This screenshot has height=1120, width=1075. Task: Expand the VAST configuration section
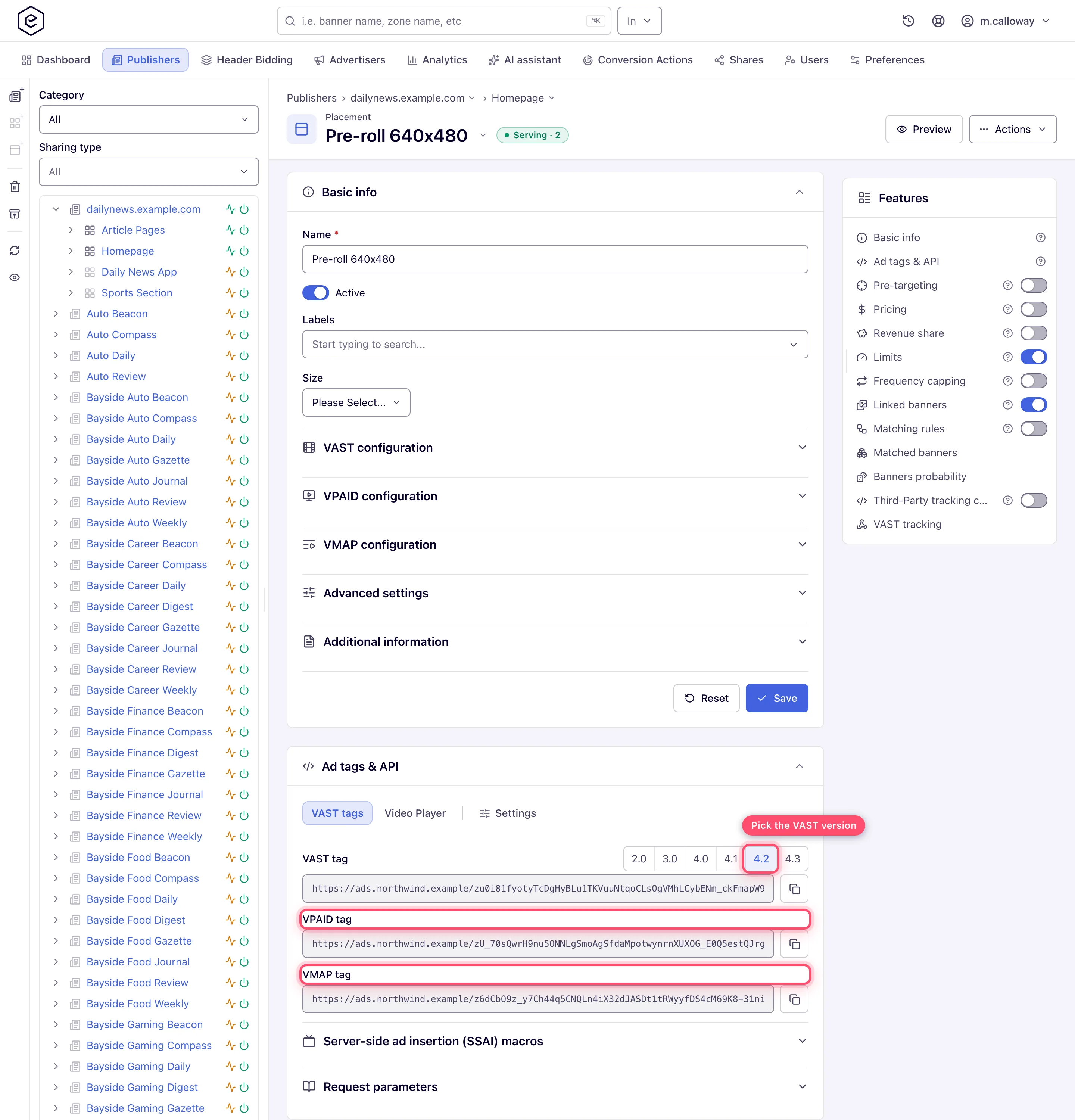(555, 447)
